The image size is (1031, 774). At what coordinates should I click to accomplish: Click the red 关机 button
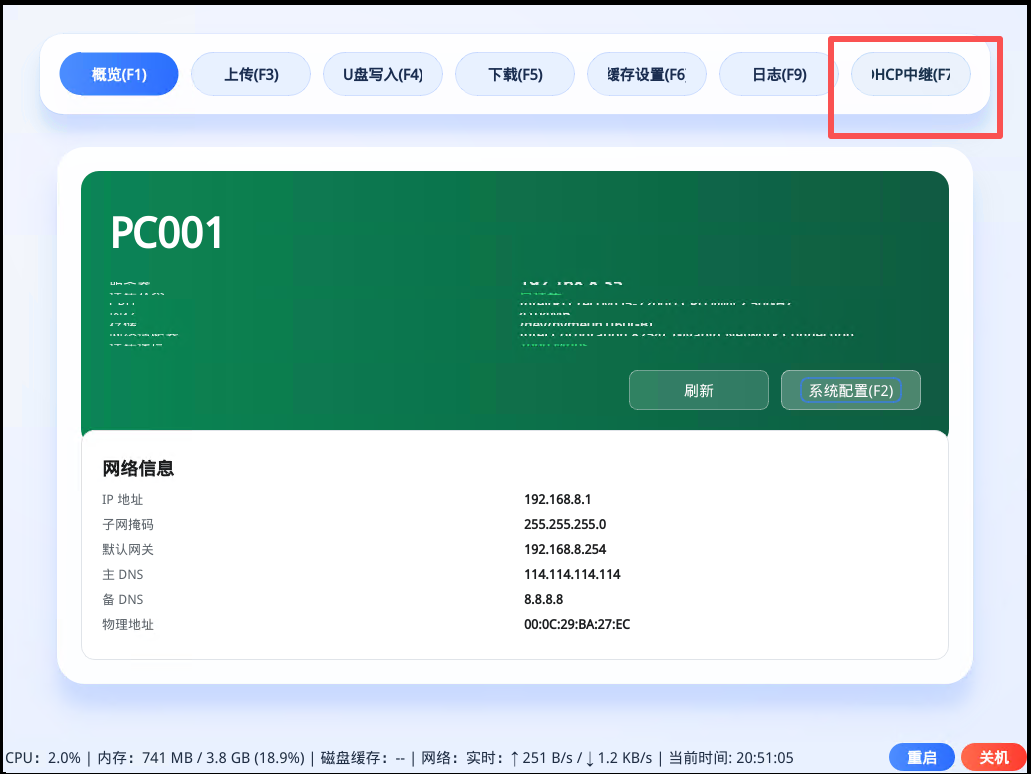(993, 758)
